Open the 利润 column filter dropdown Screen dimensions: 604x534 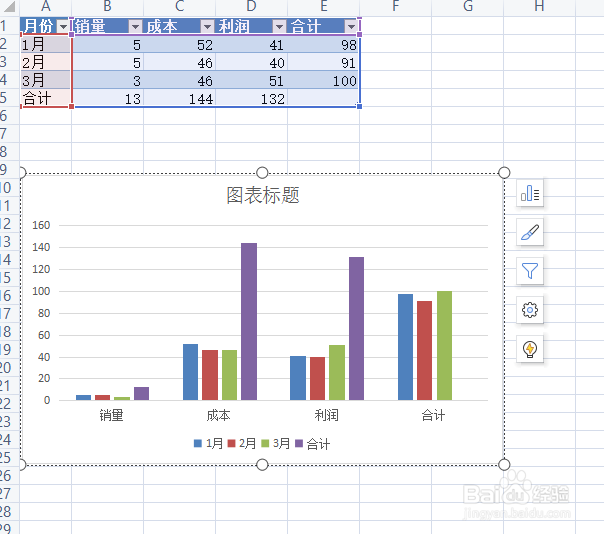click(x=279, y=27)
